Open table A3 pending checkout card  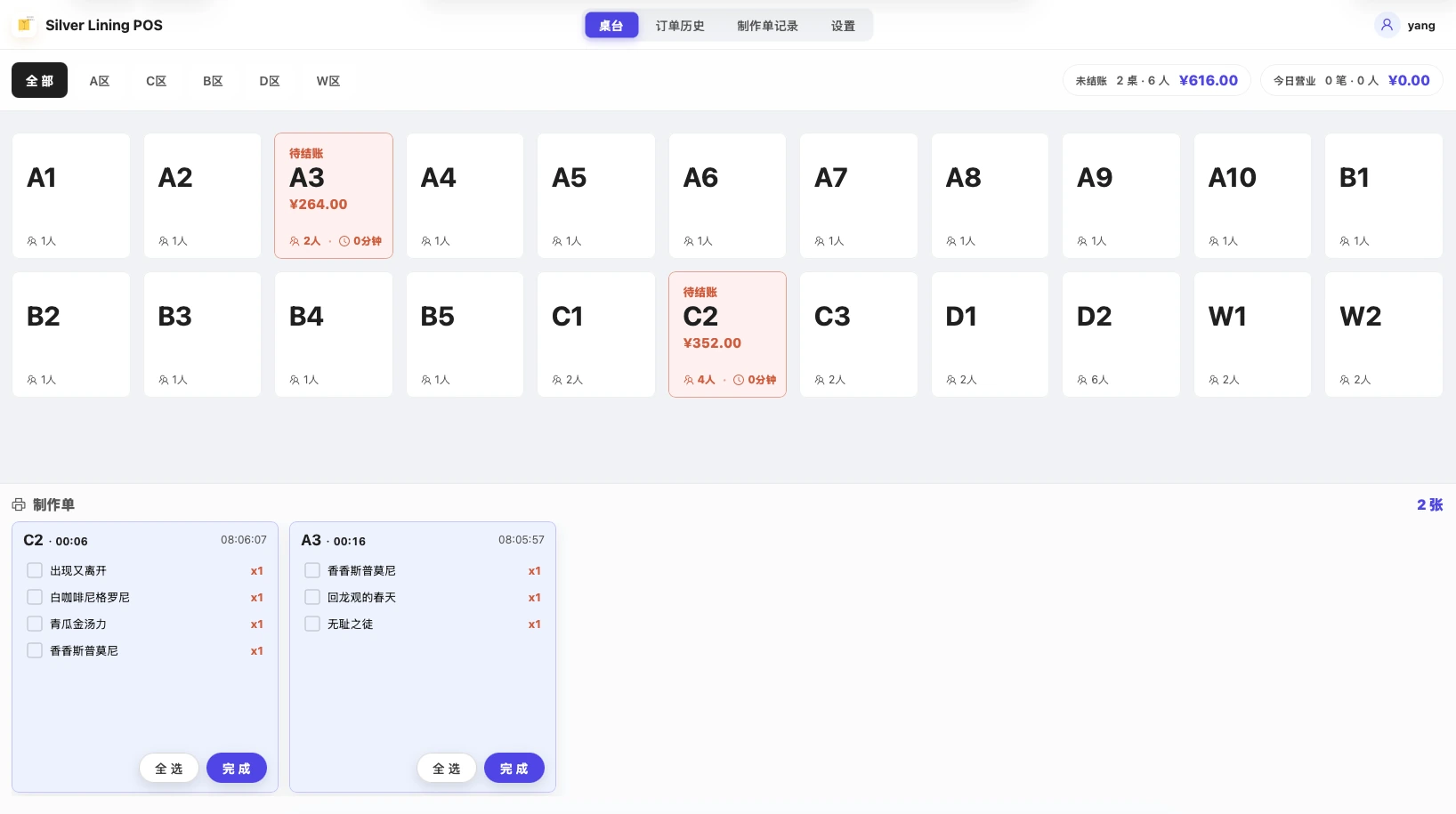334,196
